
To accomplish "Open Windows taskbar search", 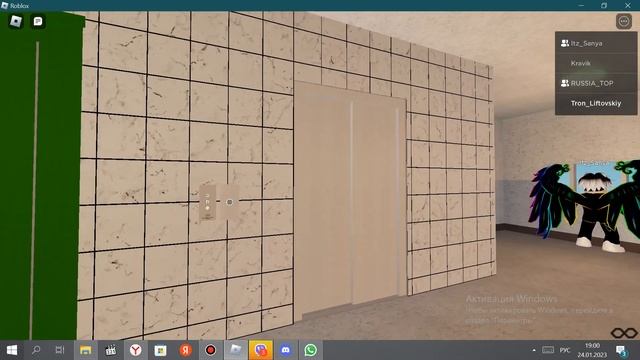I will point(36,350).
